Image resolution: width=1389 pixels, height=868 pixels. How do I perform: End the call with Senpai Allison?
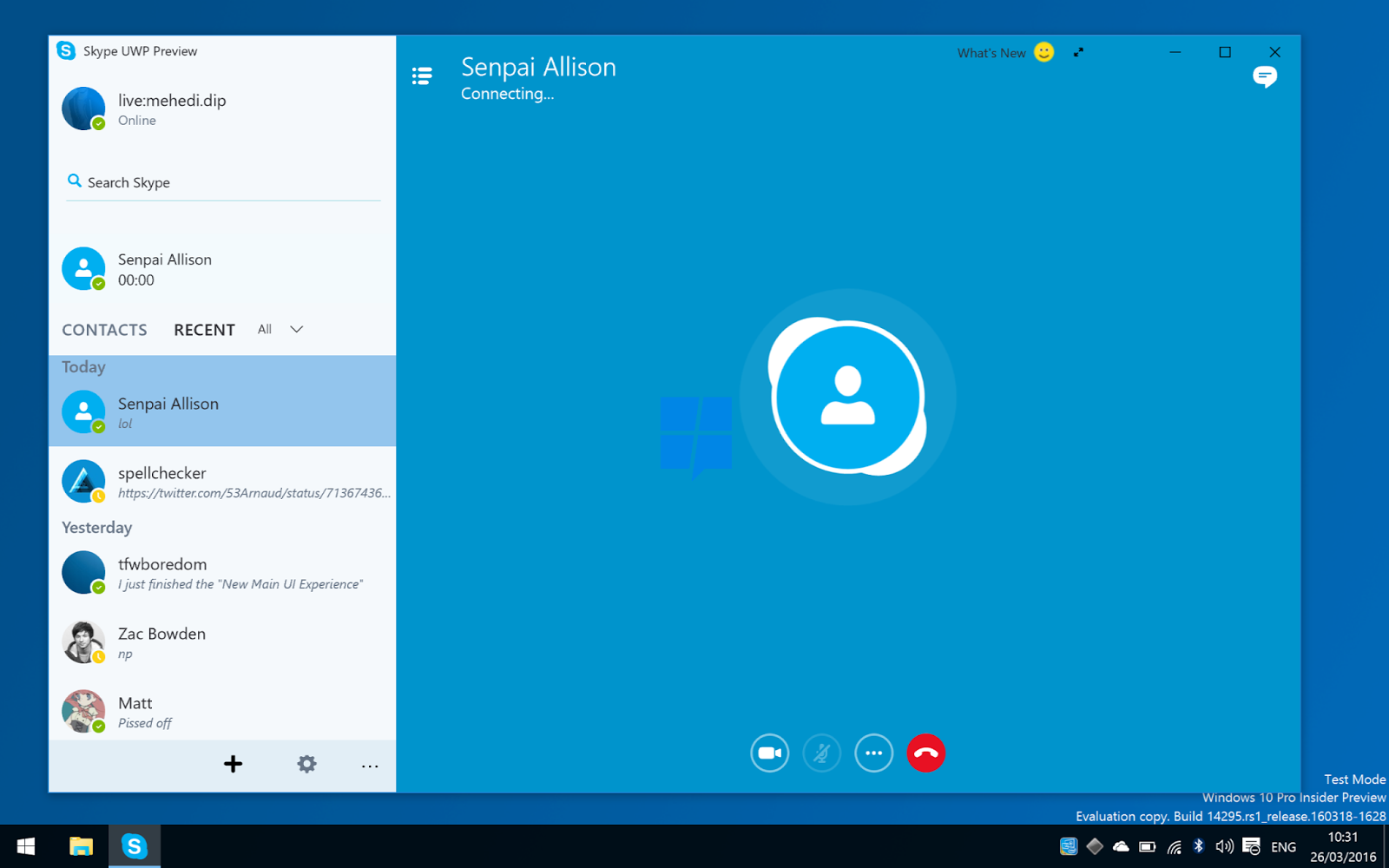pos(925,753)
